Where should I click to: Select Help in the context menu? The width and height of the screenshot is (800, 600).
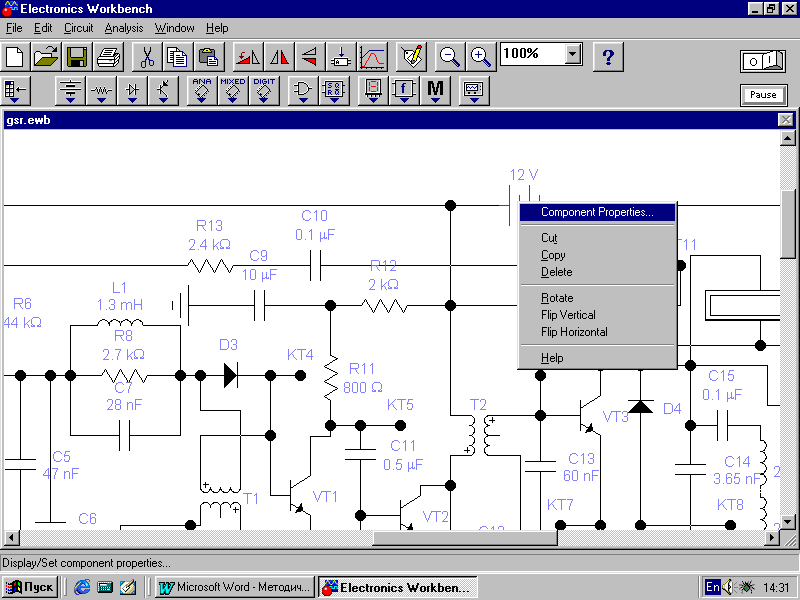pyautogui.click(x=597, y=358)
